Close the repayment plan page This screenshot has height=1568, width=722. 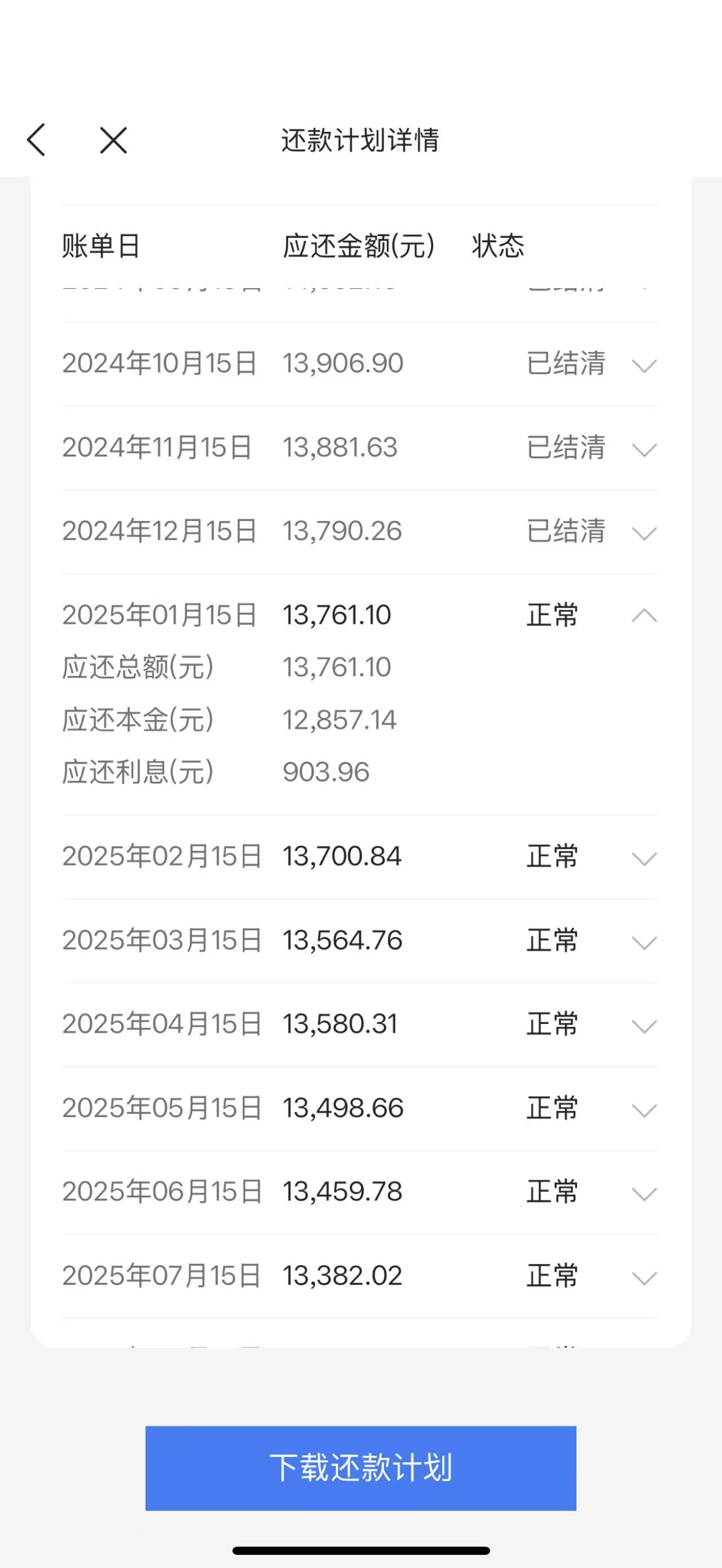tap(113, 140)
